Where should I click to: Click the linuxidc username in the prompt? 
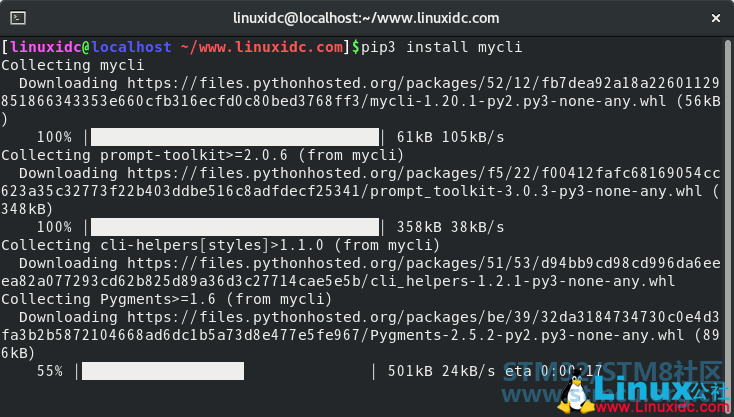coord(45,47)
